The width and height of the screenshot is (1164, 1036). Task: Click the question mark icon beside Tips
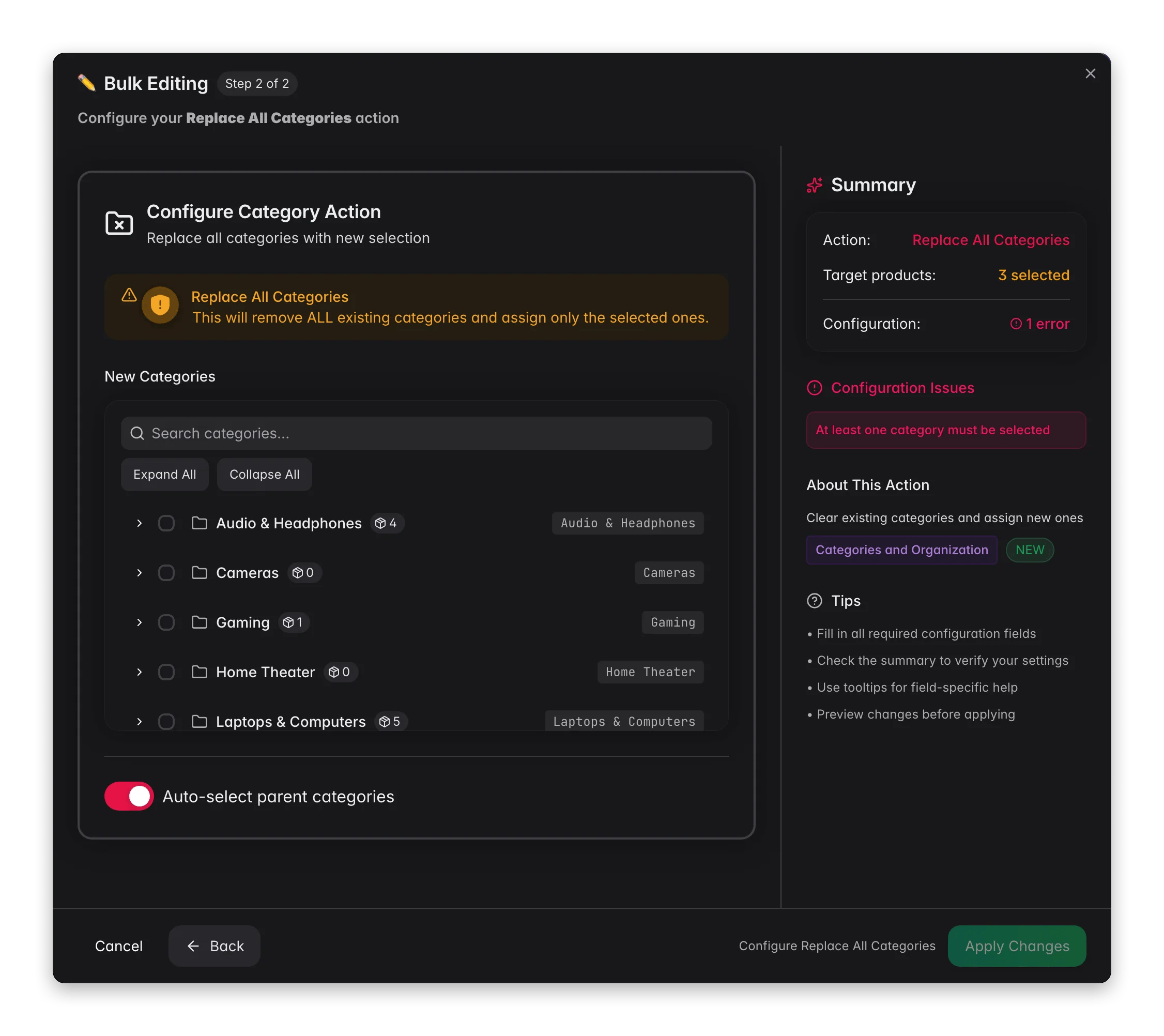point(815,600)
